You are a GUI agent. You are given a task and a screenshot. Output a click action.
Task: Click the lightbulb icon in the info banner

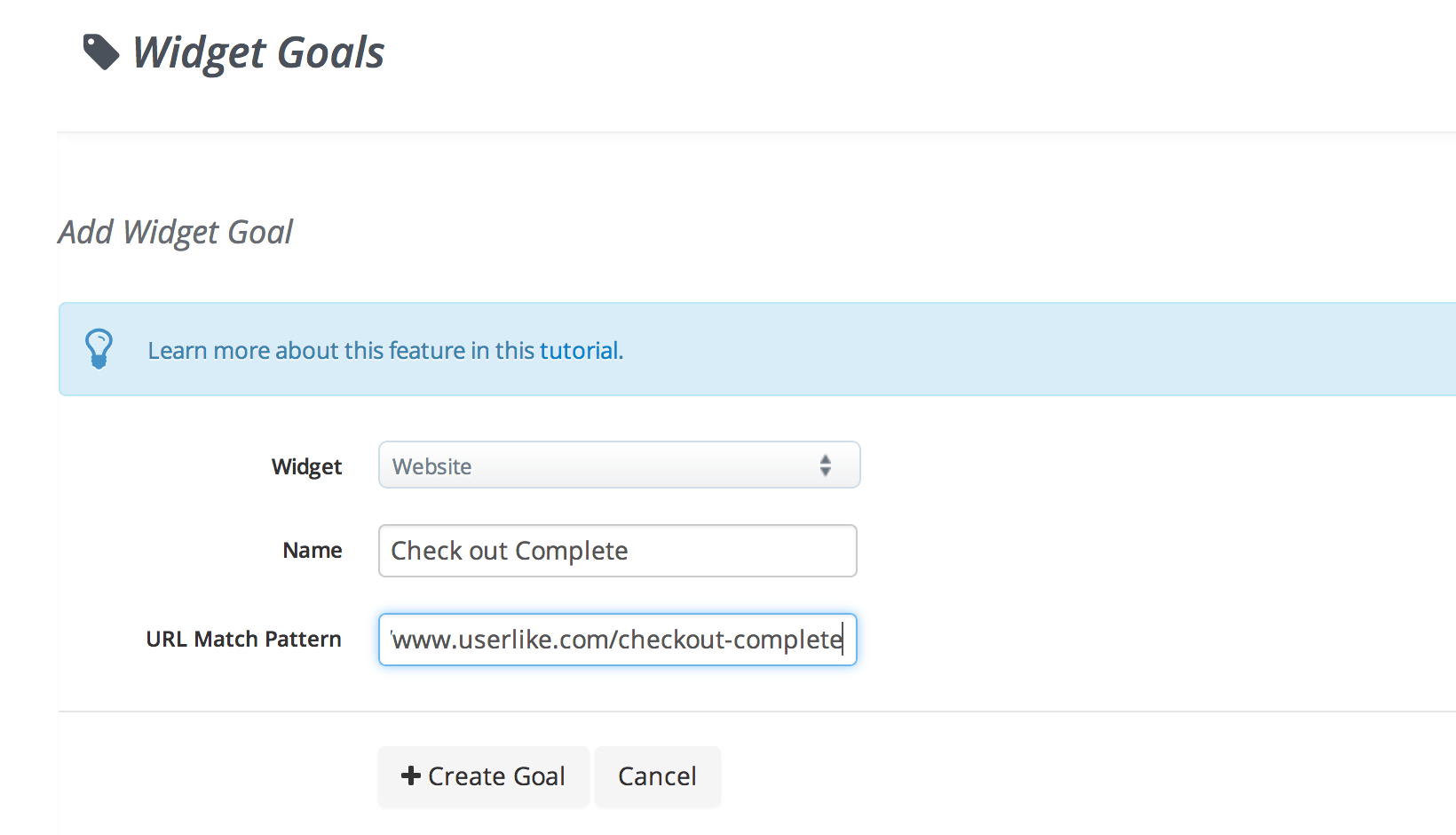click(99, 349)
